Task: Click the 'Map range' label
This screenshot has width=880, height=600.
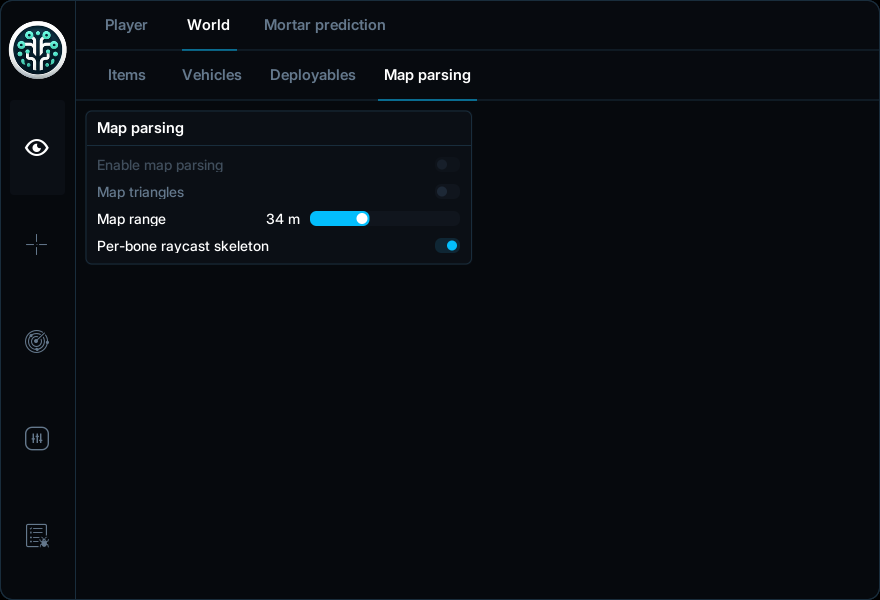Action: click(131, 219)
